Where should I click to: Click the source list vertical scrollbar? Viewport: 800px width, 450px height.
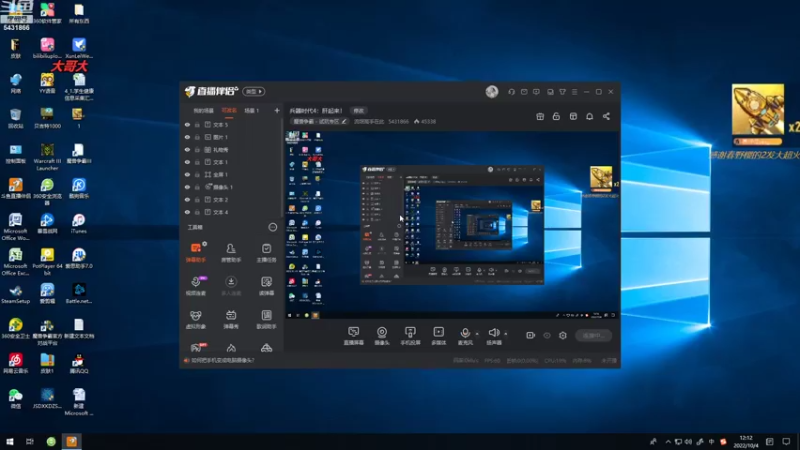[282, 166]
